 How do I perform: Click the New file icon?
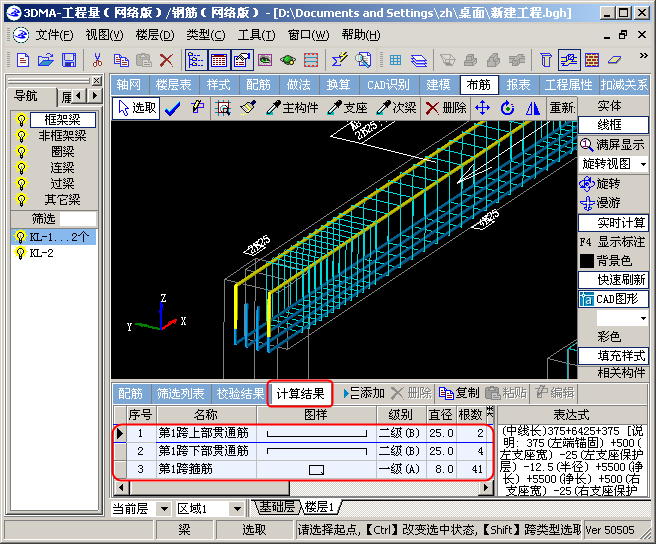point(23,60)
